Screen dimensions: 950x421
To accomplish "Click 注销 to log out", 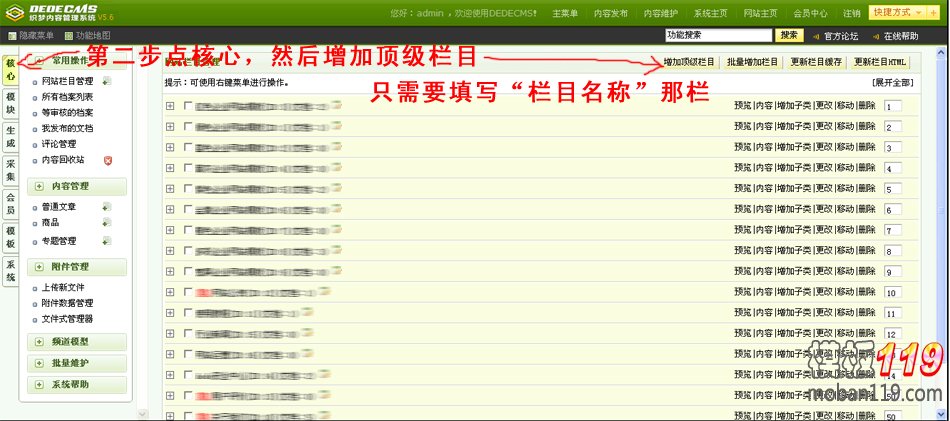I will click(851, 13).
